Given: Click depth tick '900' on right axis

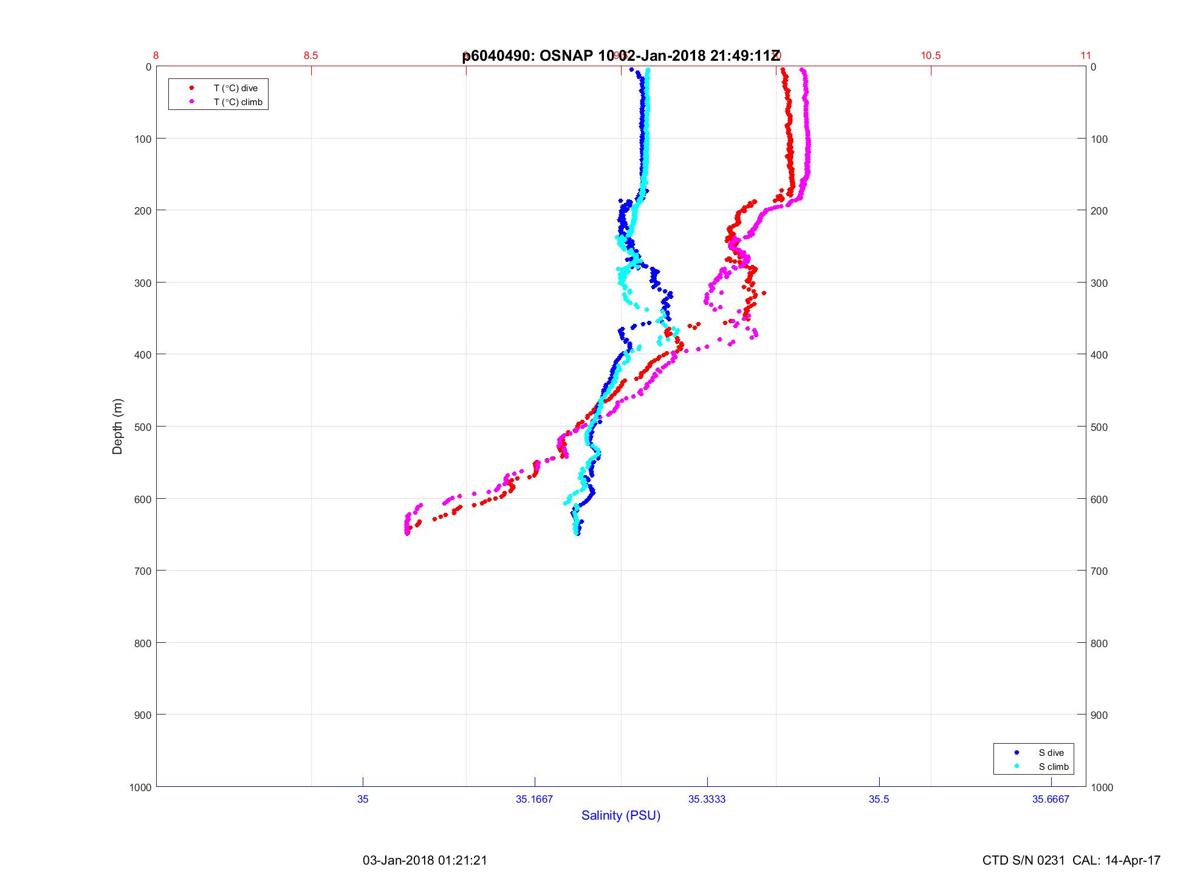Looking at the screenshot, I should pyautogui.click(x=1100, y=715).
